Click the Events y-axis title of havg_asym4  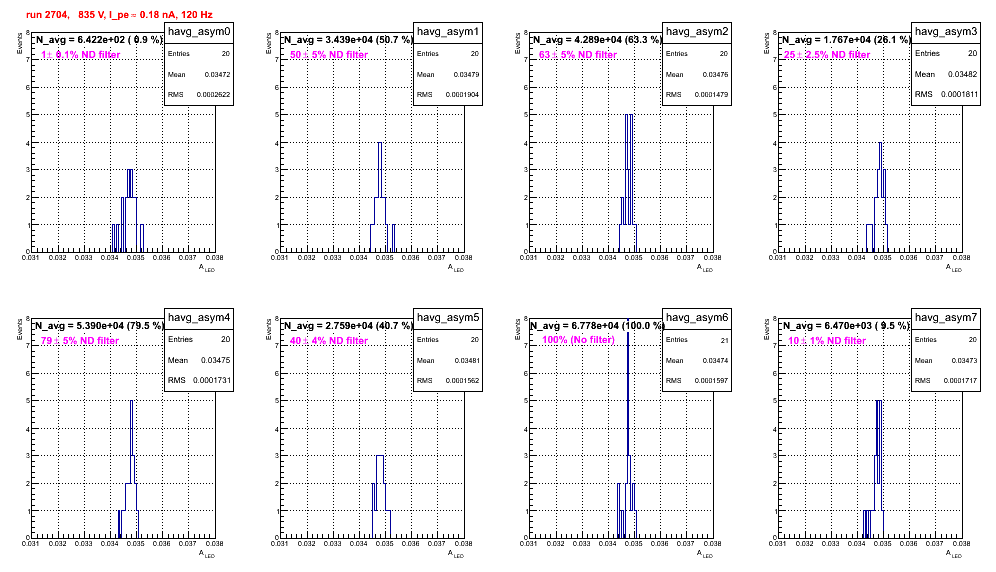[x=20, y=329]
